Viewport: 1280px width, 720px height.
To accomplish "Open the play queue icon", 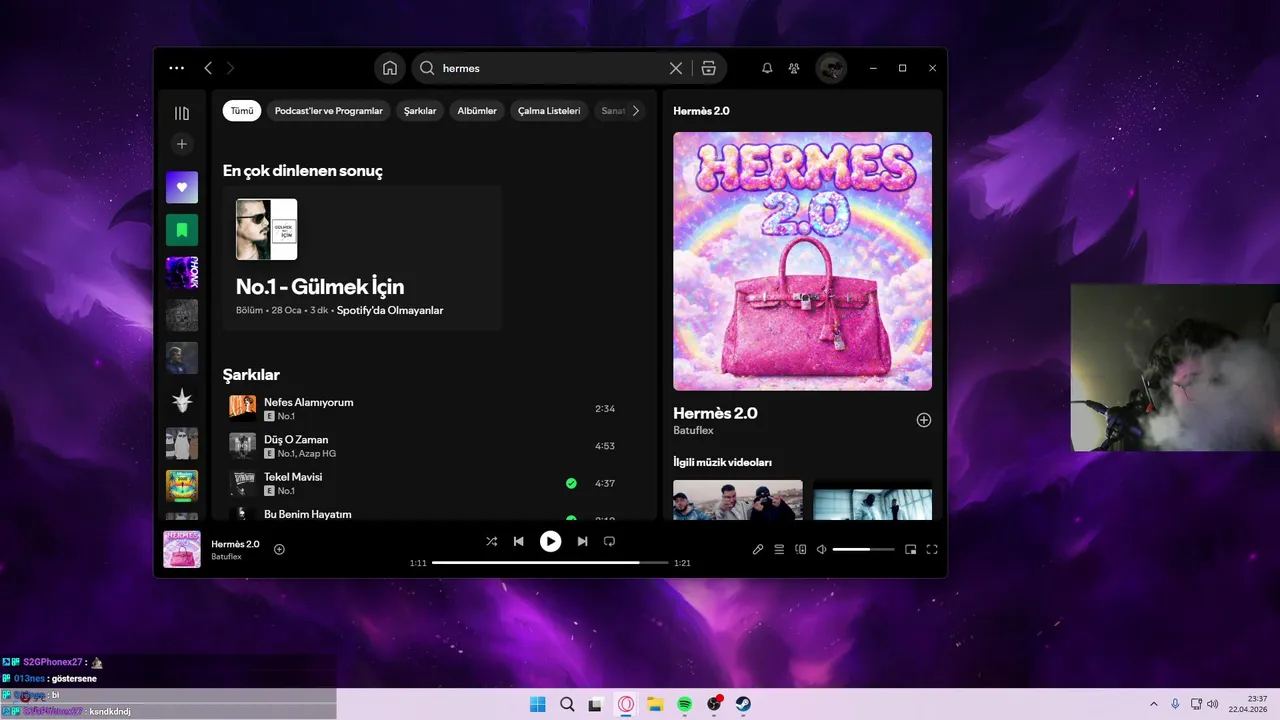I will 779,549.
